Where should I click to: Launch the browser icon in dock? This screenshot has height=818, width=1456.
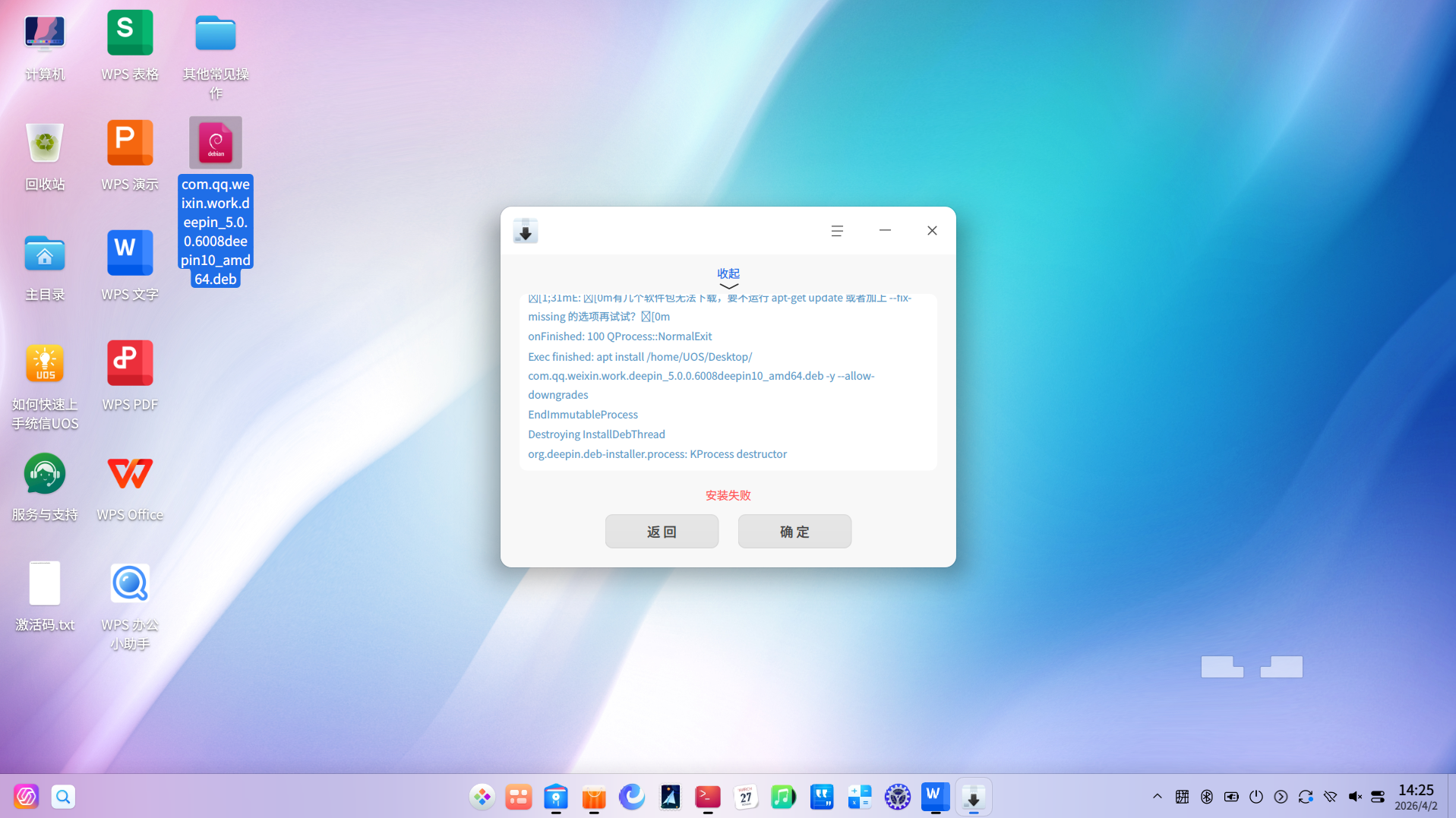pos(632,796)
